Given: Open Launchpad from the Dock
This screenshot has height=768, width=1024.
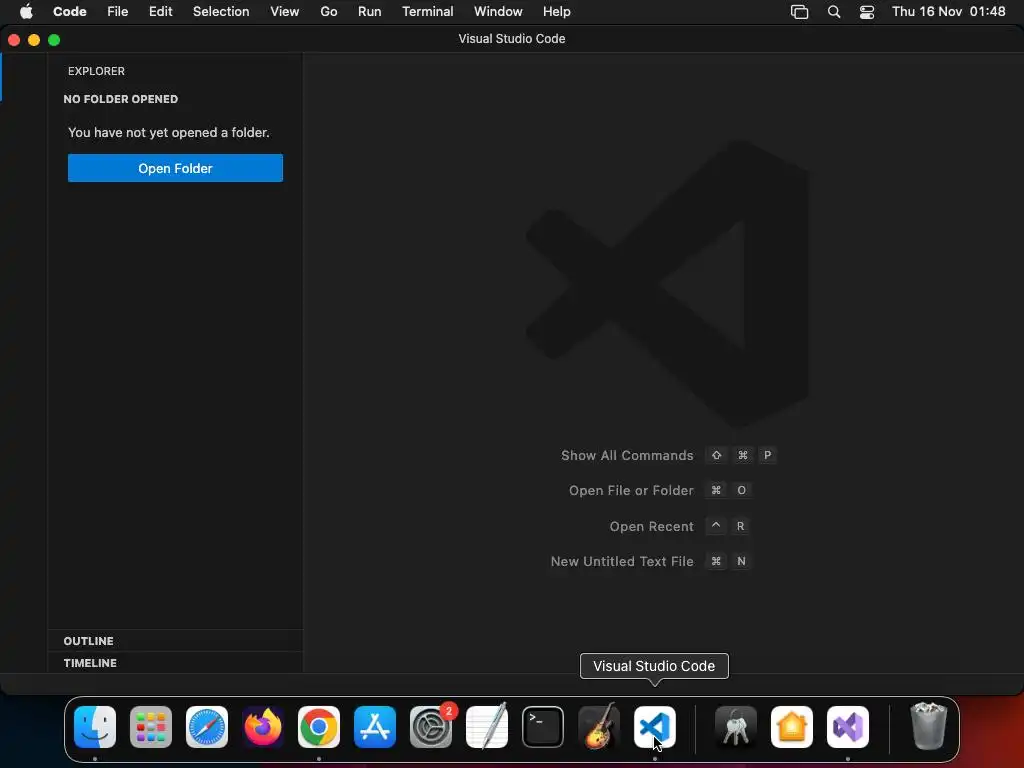Looking at the screenshot, I should click(151, 727).
